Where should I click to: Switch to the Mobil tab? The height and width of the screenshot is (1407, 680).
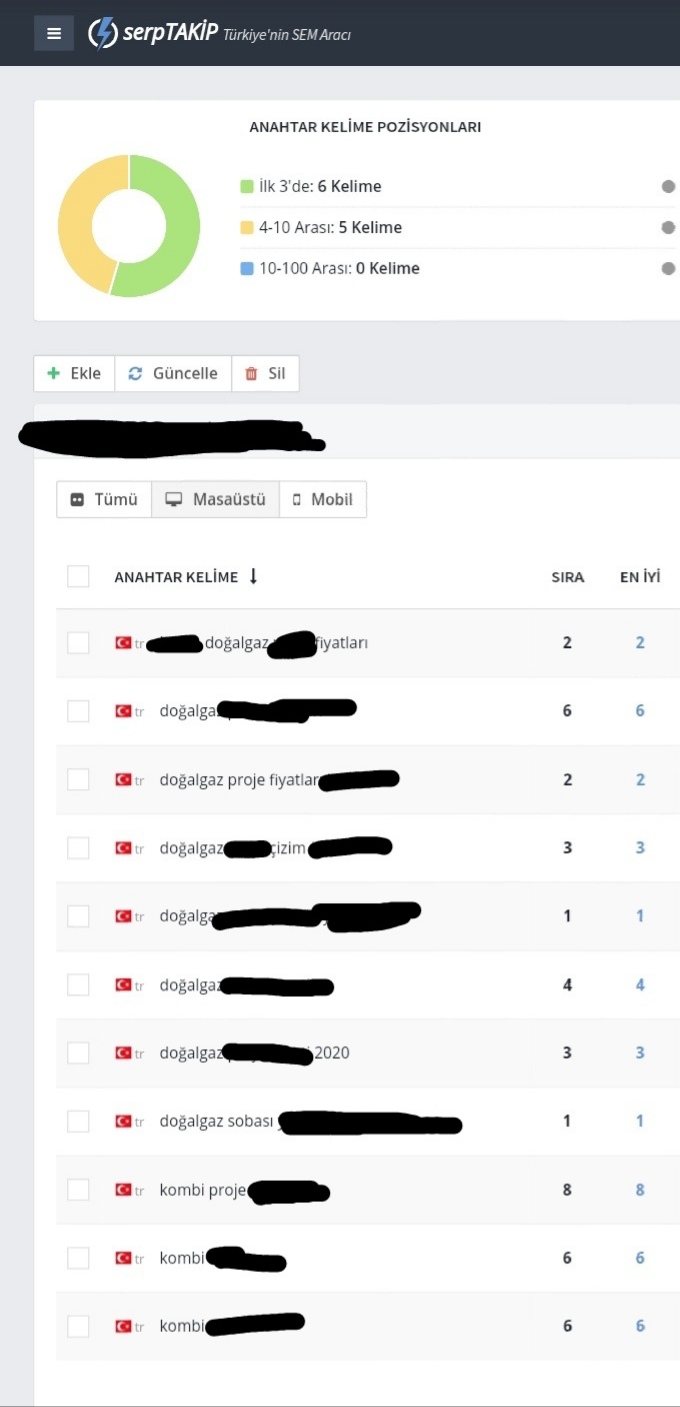[x=323, y=499]
